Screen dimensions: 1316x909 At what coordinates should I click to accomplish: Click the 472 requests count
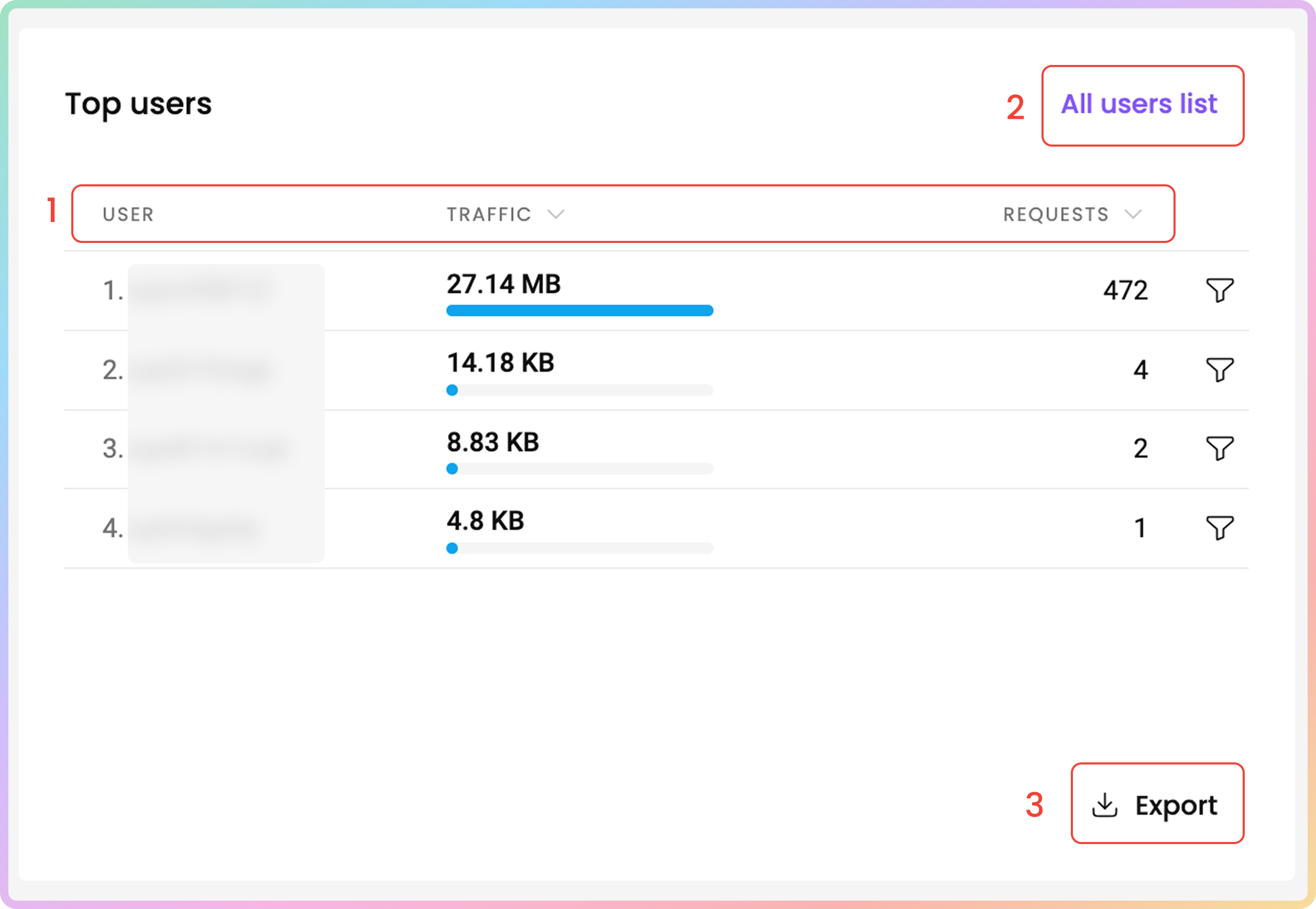click(x=1125, y=291)
